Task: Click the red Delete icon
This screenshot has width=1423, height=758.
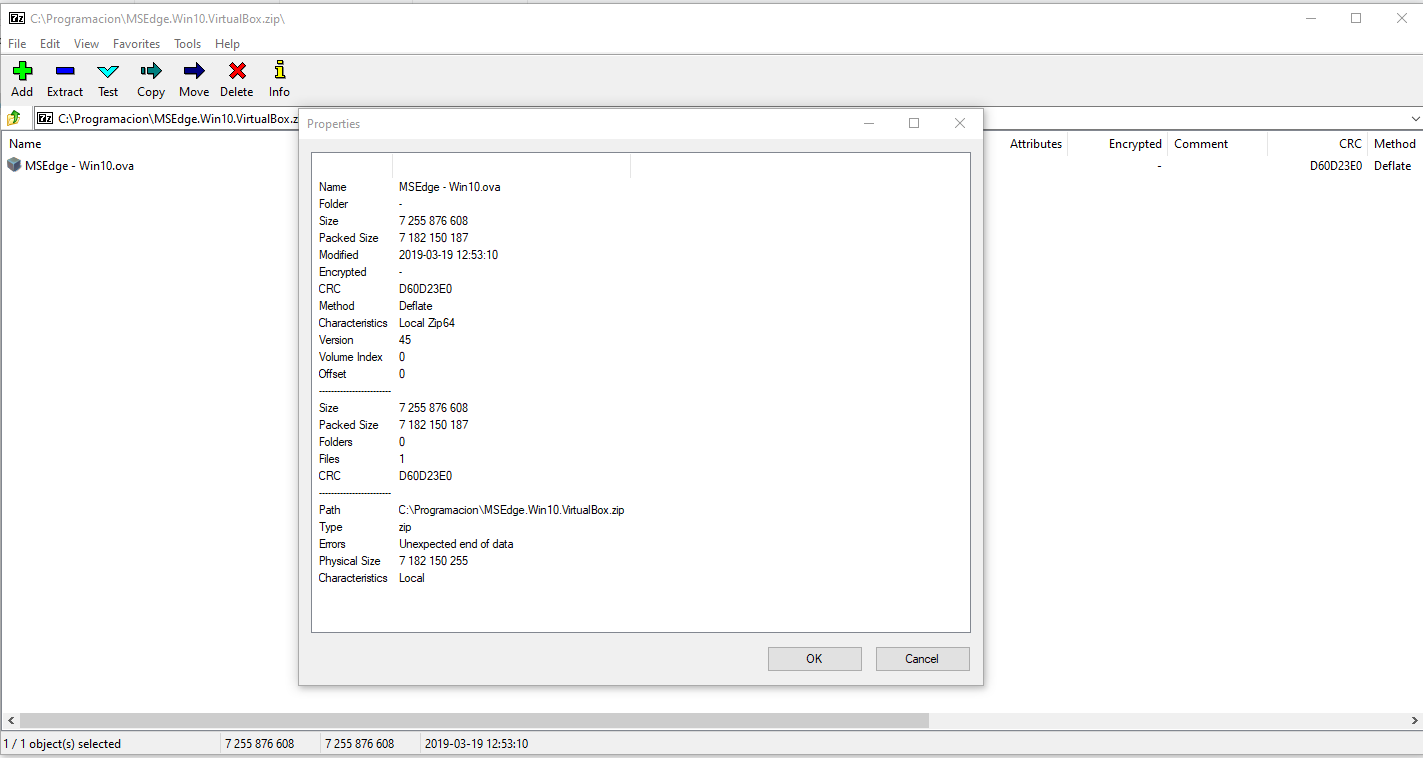Action: pos(237,71)
